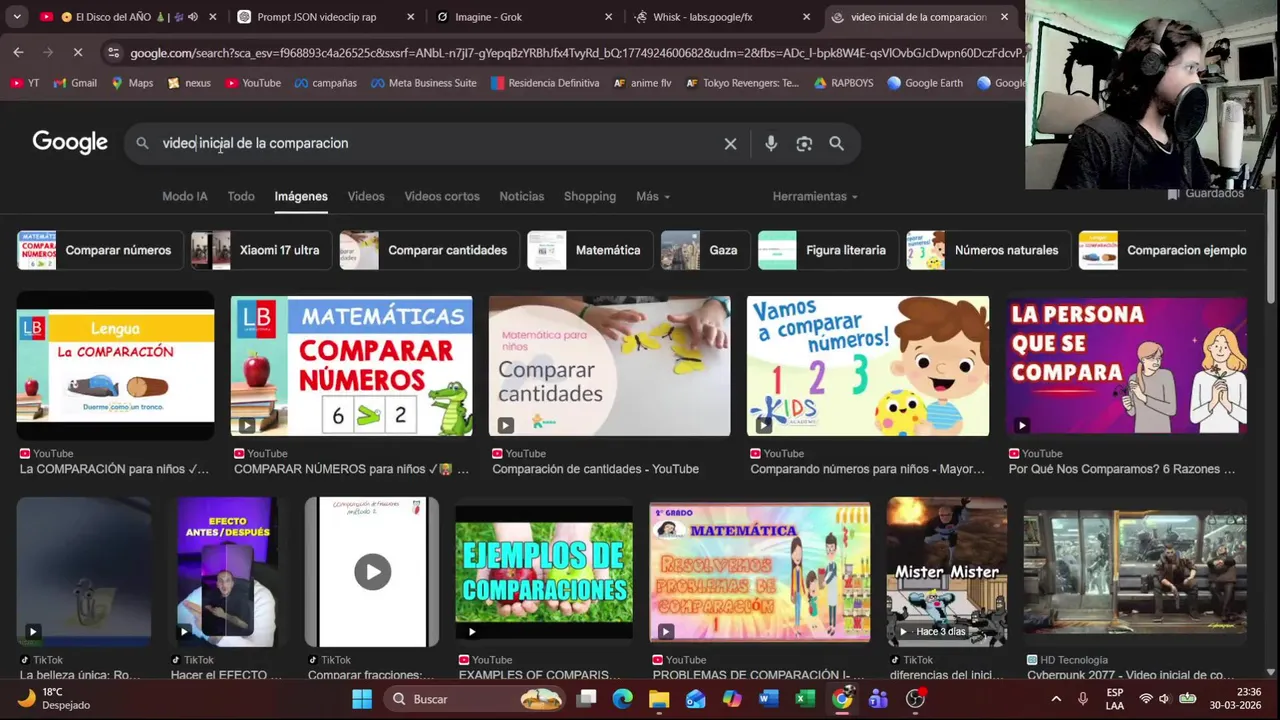Open the Meta Business Suite bookmark
1280x720 pixels.
coord(423,83)
